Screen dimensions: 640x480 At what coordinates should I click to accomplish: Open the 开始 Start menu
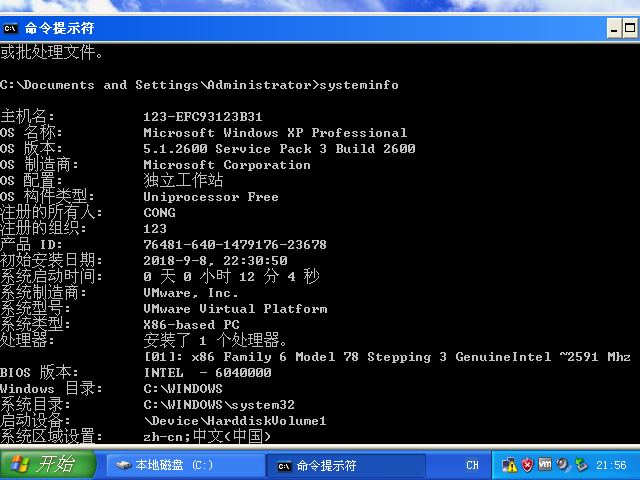47,464
